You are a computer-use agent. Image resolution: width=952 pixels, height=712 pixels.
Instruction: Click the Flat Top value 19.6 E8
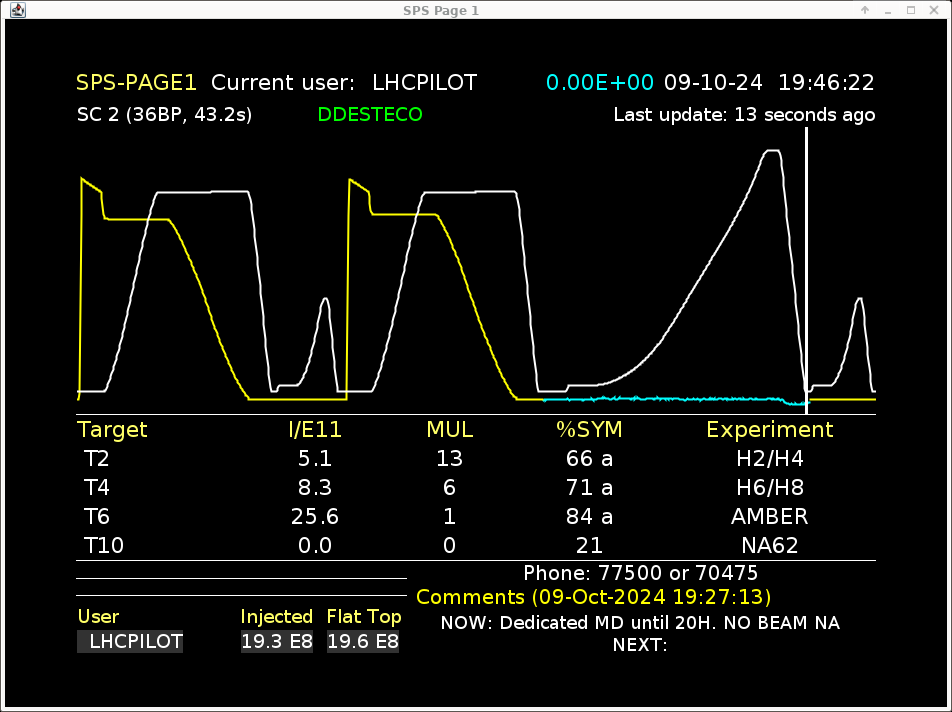363,642
